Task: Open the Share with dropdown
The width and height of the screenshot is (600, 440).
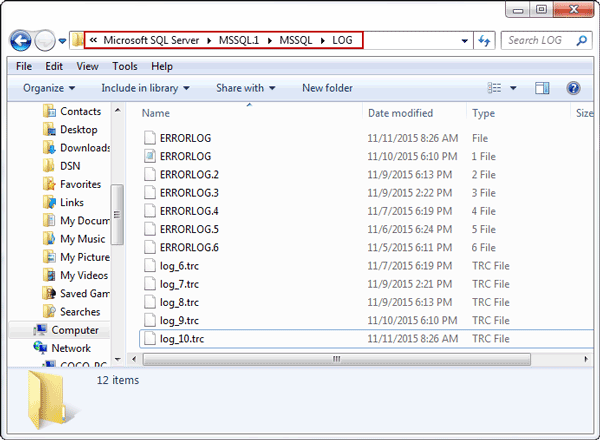Action: 246,88
